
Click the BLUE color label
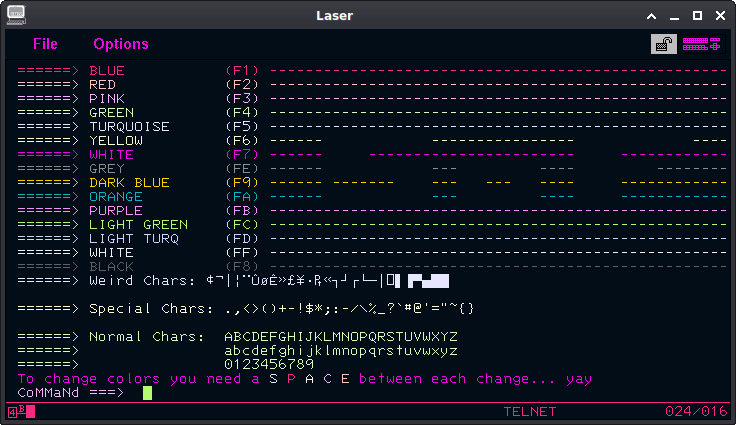click(107, 71)
